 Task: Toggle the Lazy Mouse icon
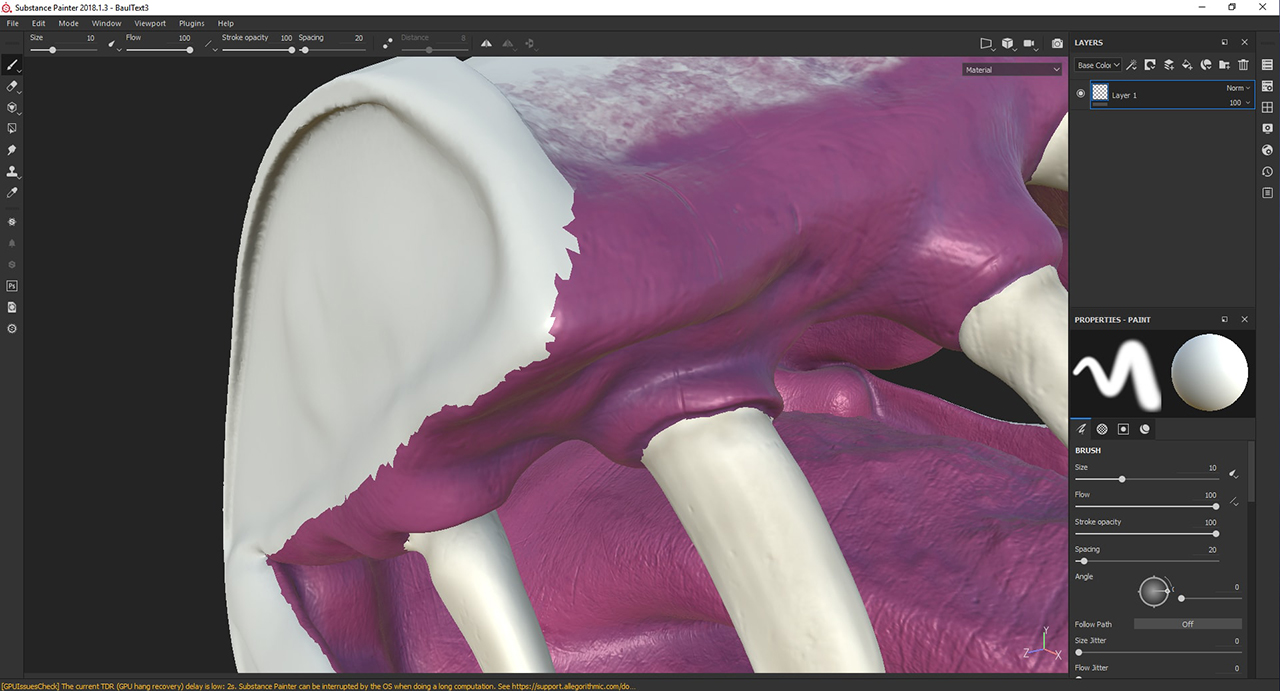387,43
